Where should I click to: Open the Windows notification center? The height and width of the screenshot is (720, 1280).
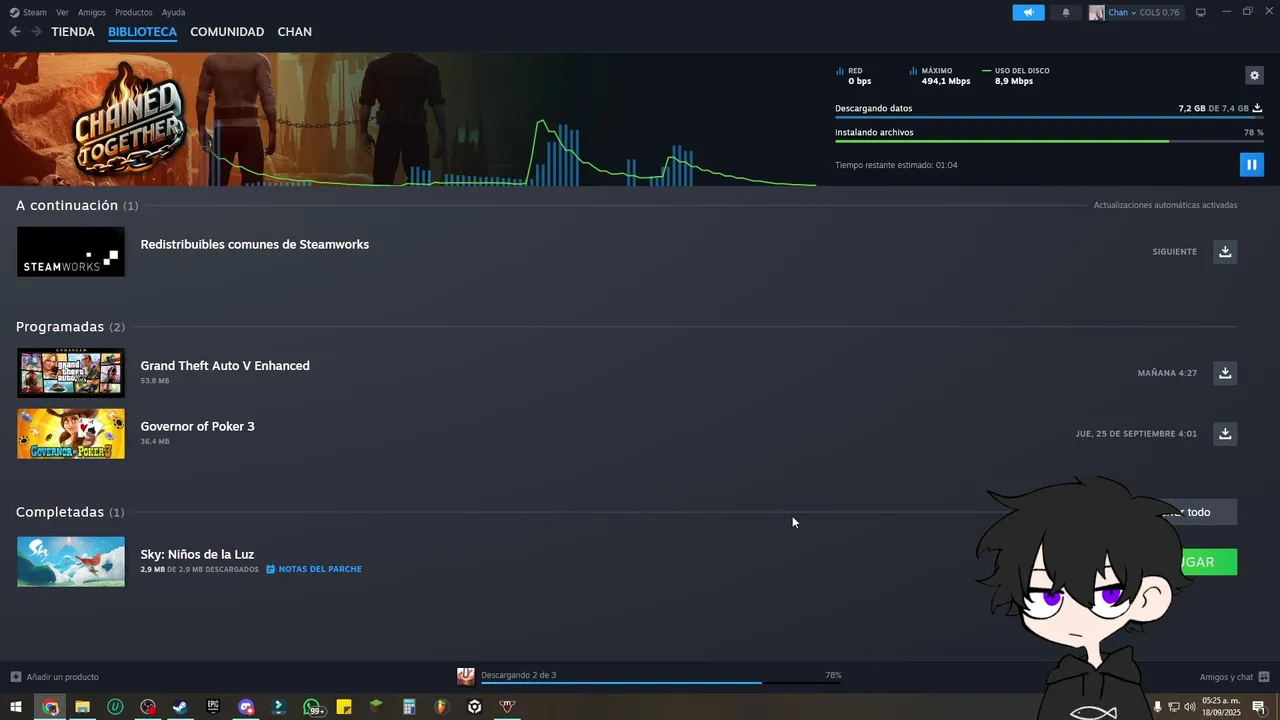coord(1259,707)
